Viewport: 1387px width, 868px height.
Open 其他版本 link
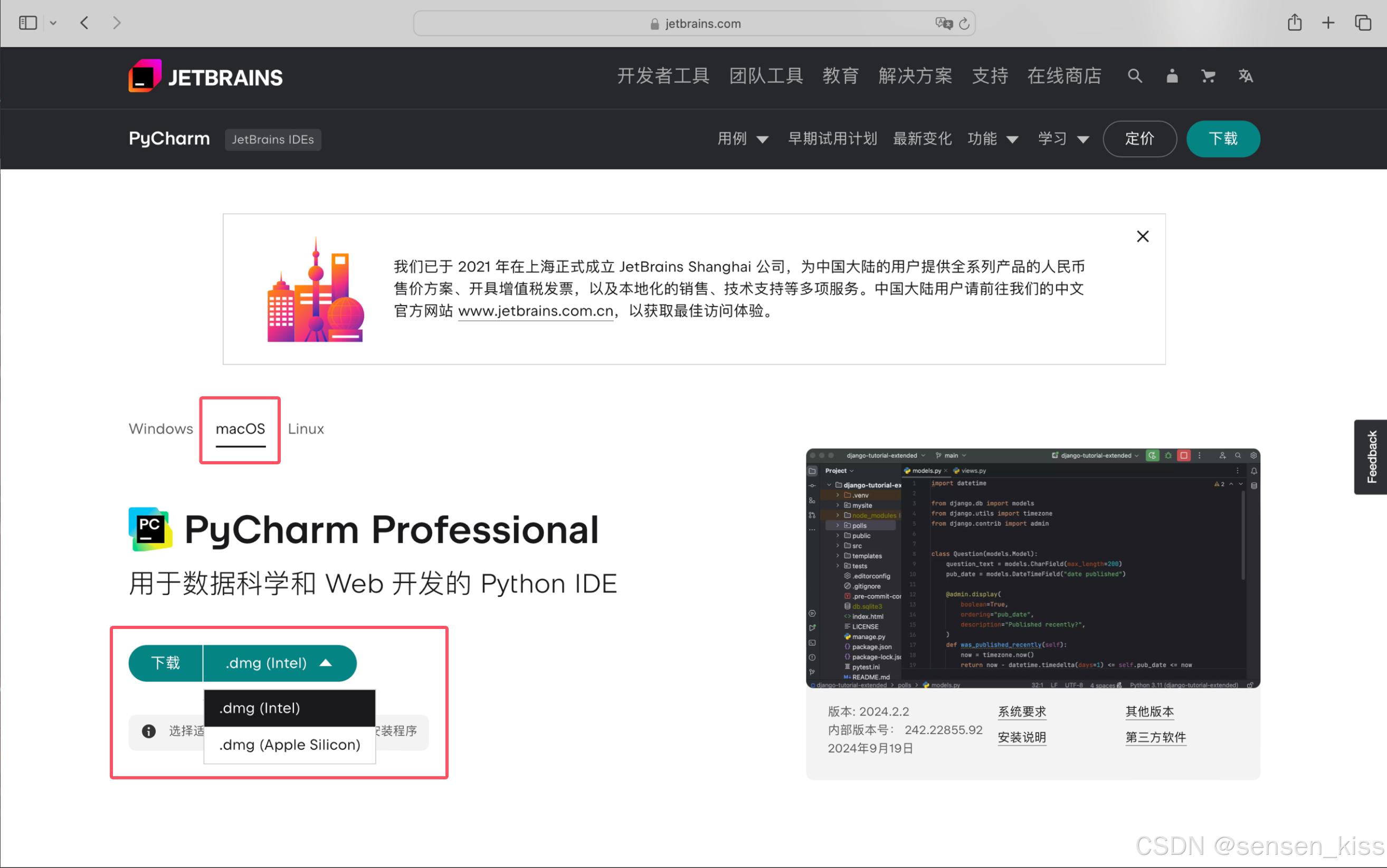coord(1149,712)
